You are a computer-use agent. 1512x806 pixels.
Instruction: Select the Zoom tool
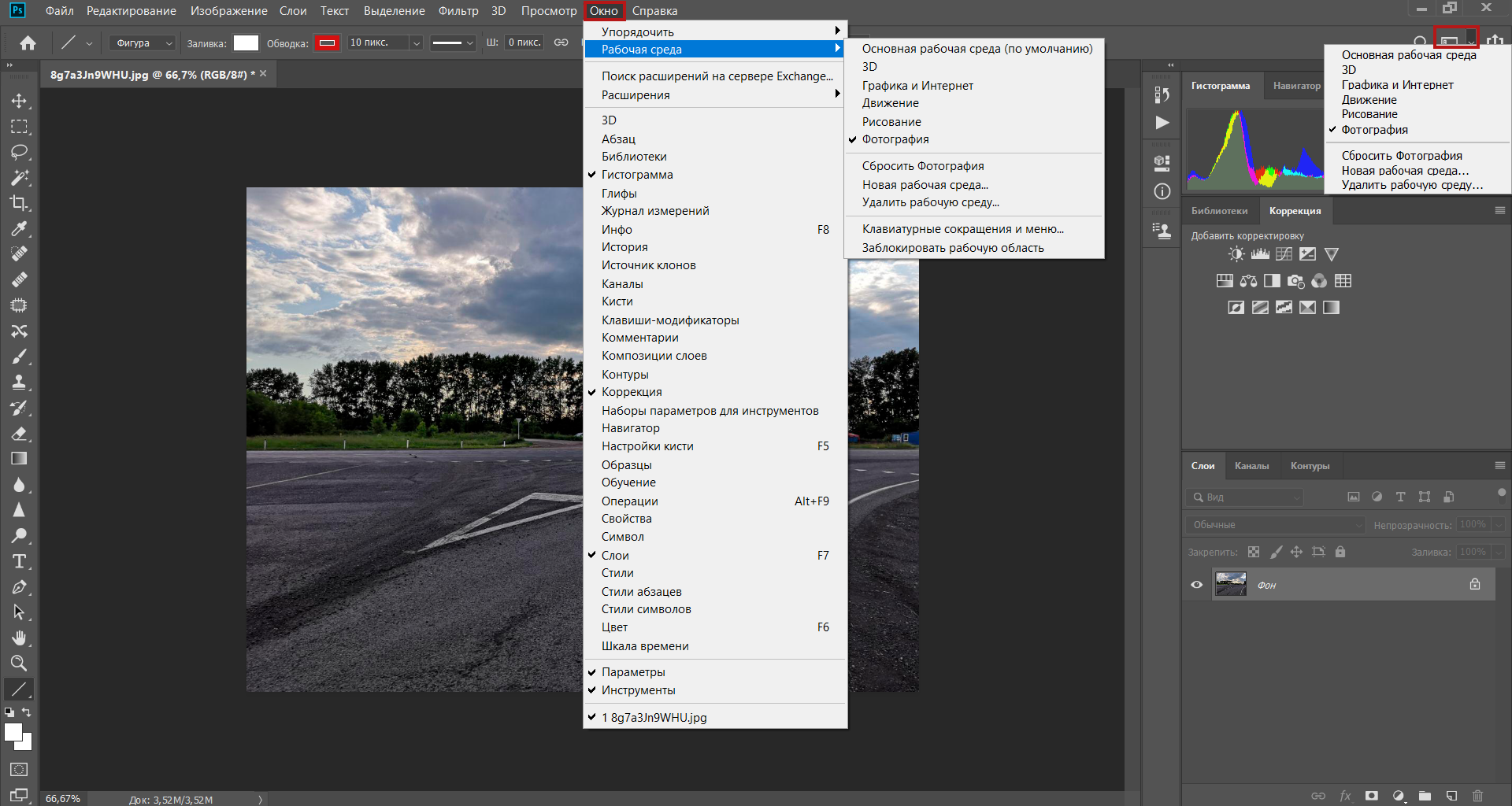(19, 663)
